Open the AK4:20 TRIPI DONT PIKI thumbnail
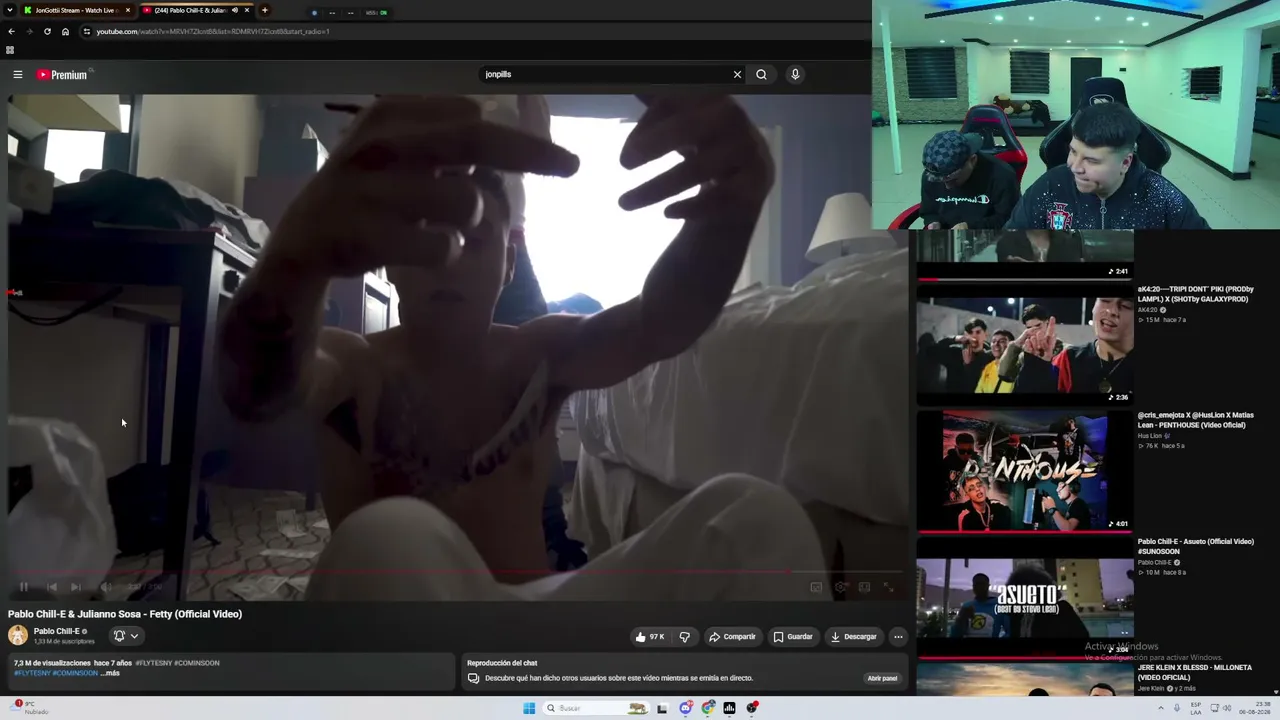Image resolution: width=1280 pixels, height=720 pixels. tap(1025, 345)
